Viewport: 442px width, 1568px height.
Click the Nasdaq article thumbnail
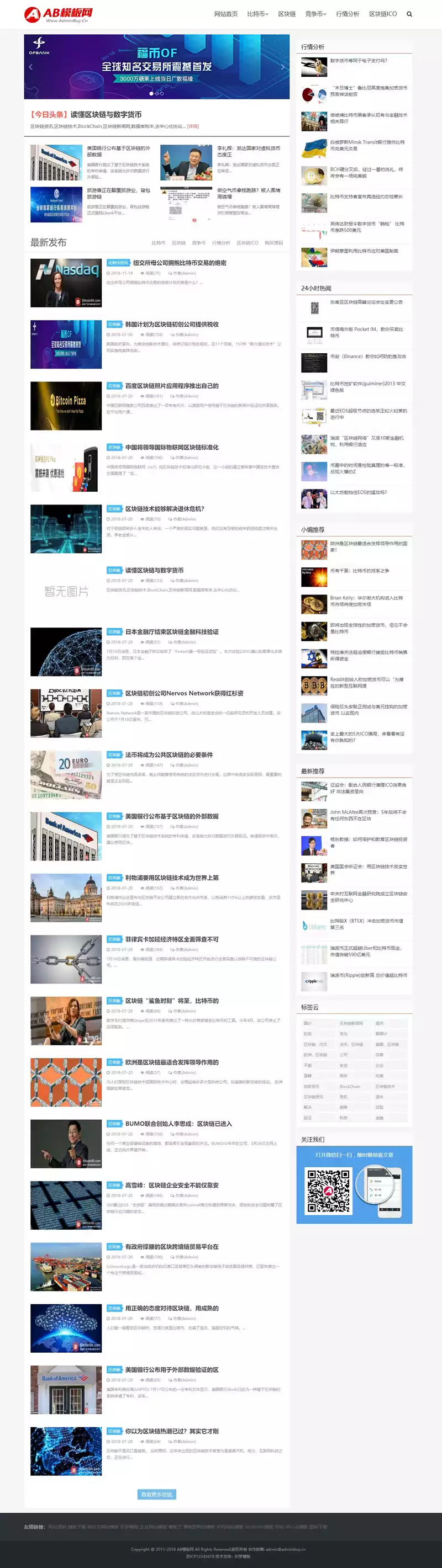(66, 283)
